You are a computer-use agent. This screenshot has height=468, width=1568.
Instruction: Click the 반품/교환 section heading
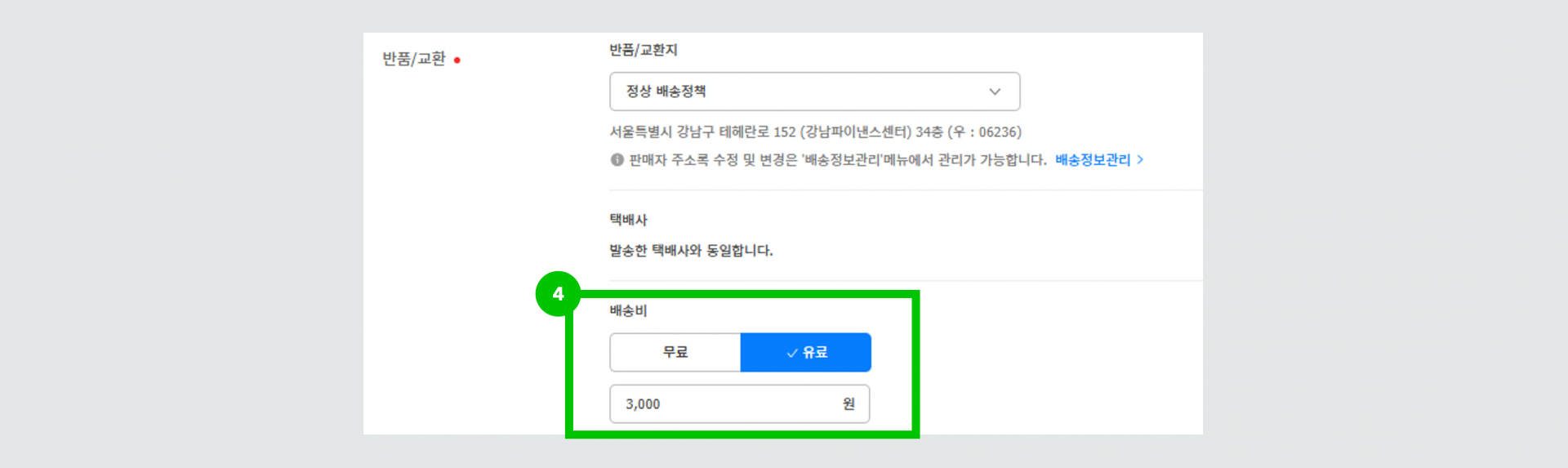(x=414, y=59)
